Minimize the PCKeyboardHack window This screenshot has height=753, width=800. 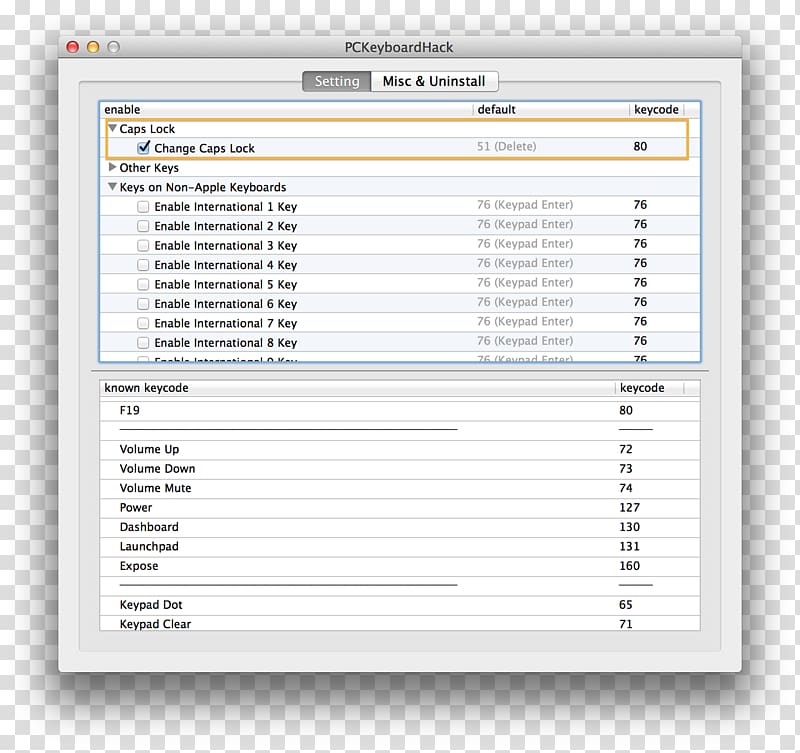[x=93, y=47]
